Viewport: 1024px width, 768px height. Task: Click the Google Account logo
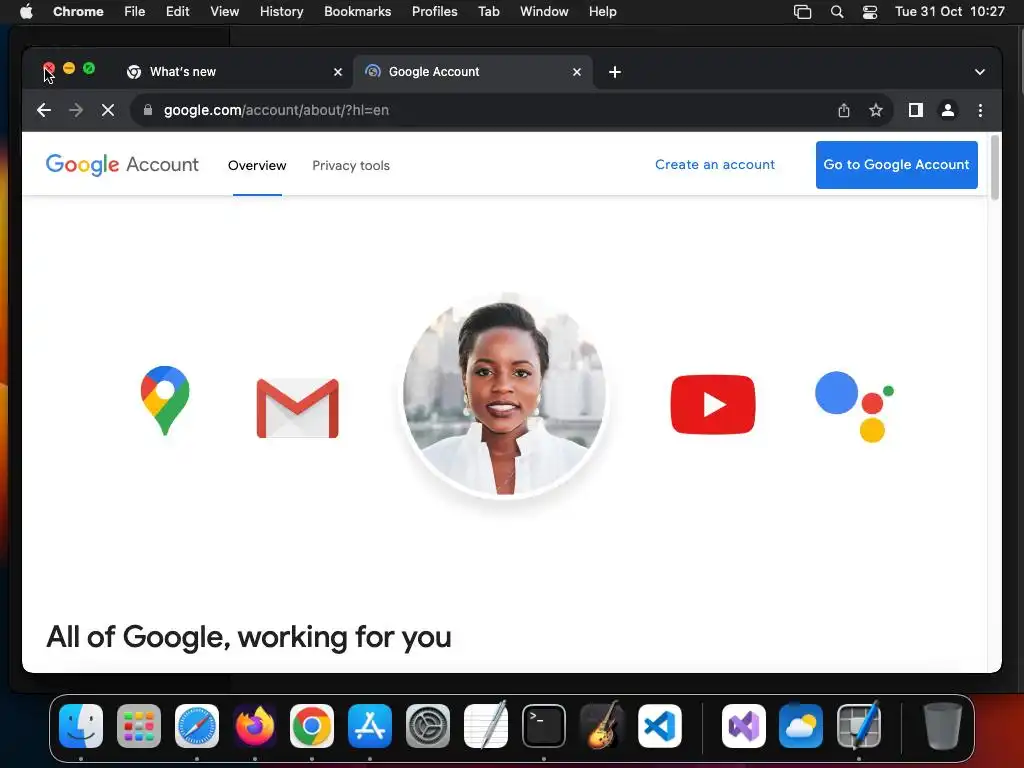click(x=122, y=165)
